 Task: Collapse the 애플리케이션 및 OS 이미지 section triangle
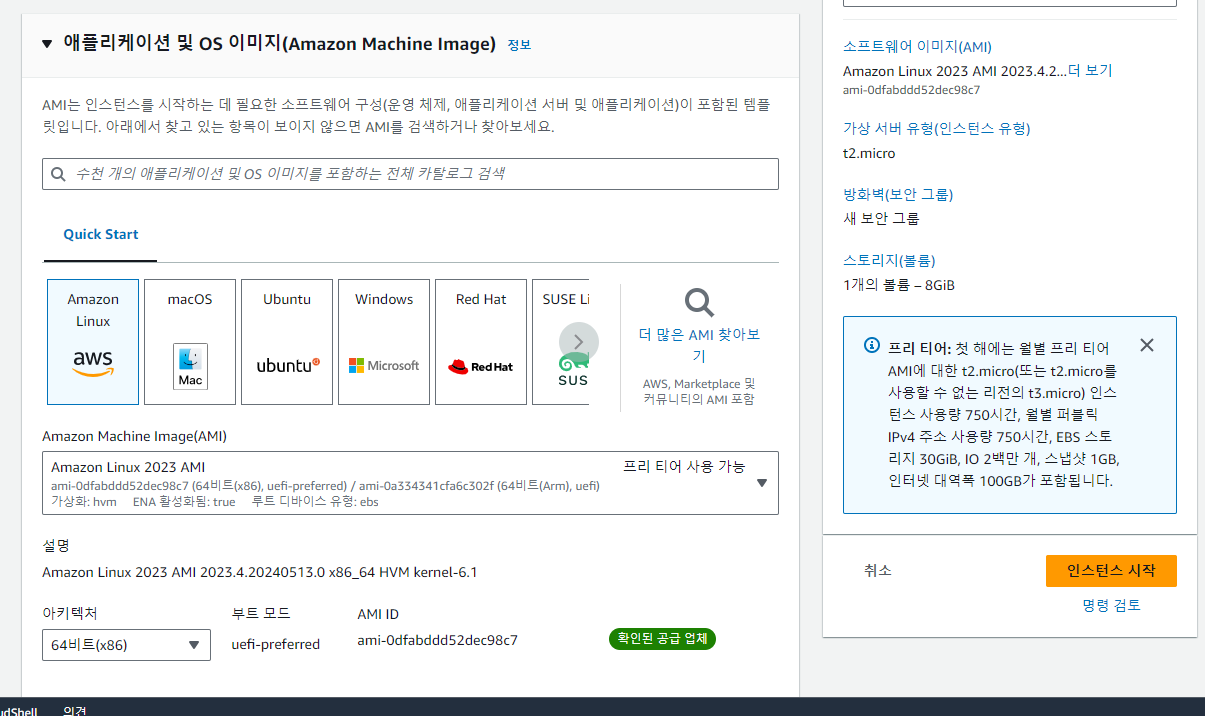coord(47,44)
